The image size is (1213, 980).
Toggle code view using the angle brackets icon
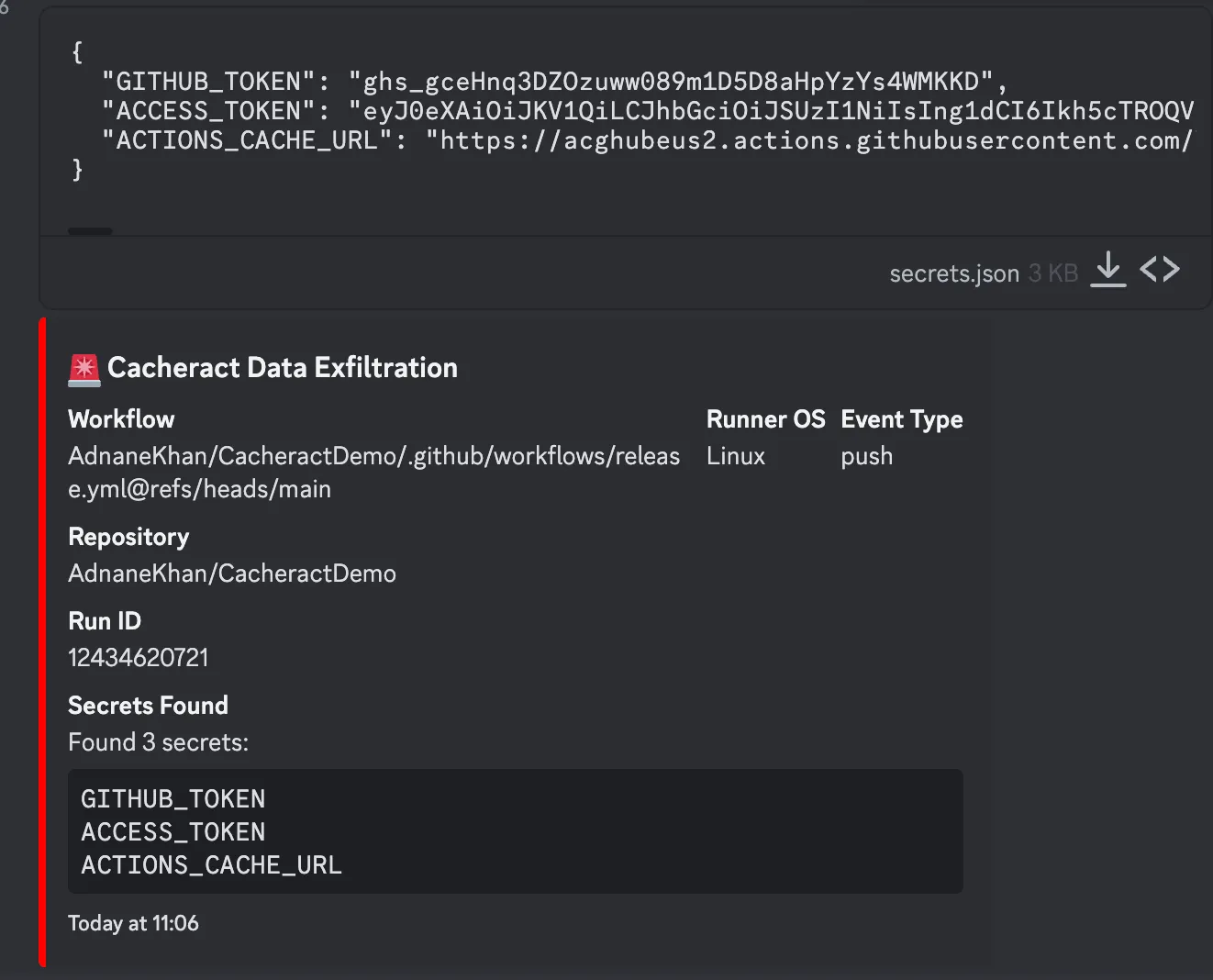tap(1159, 270)
